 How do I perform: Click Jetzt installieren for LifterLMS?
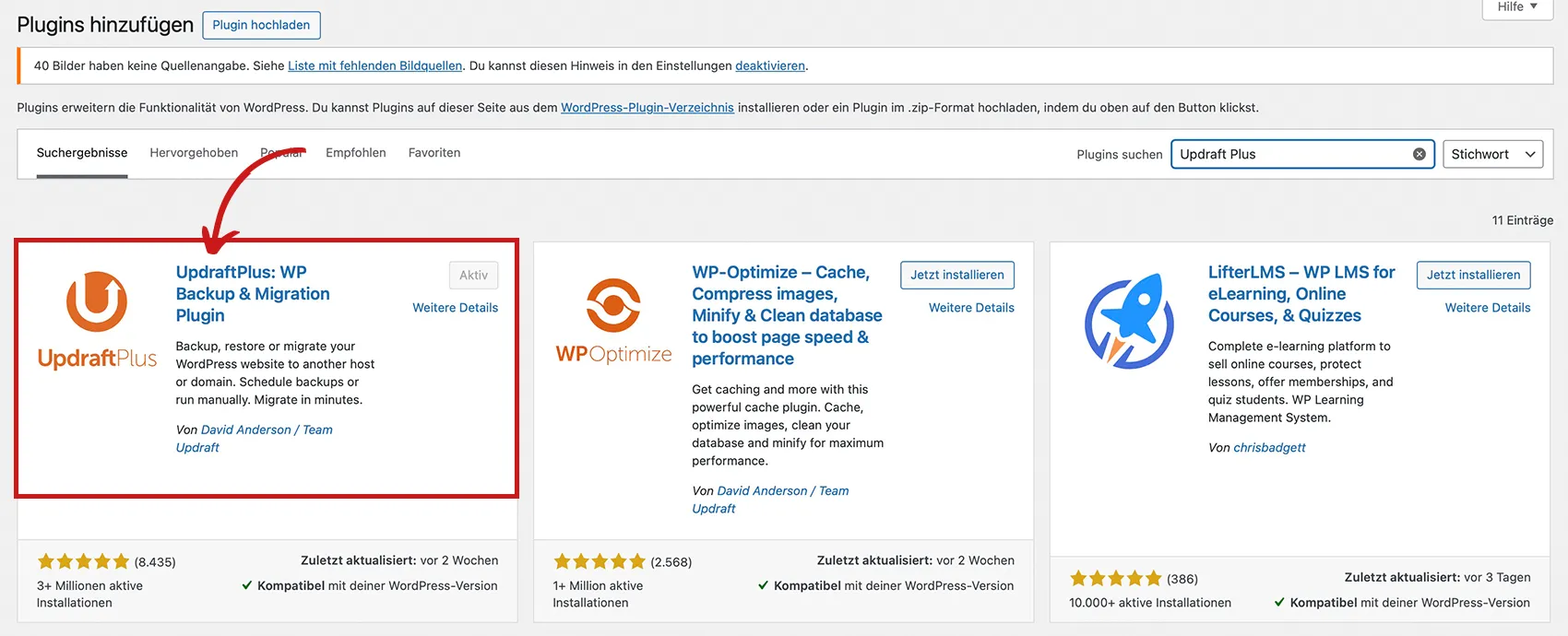tap(1473, 275)
